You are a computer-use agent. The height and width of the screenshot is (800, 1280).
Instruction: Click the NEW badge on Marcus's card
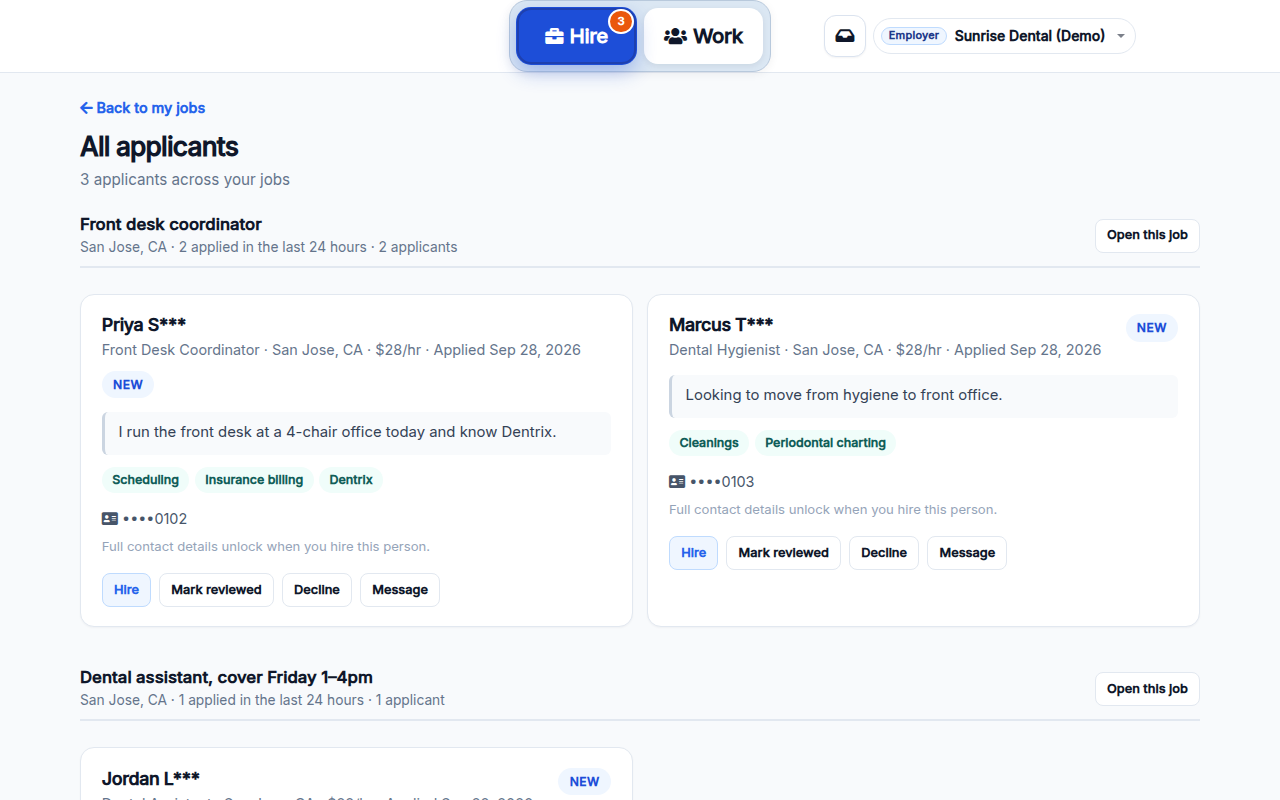pyautogui.click(x=1151, y=328)
